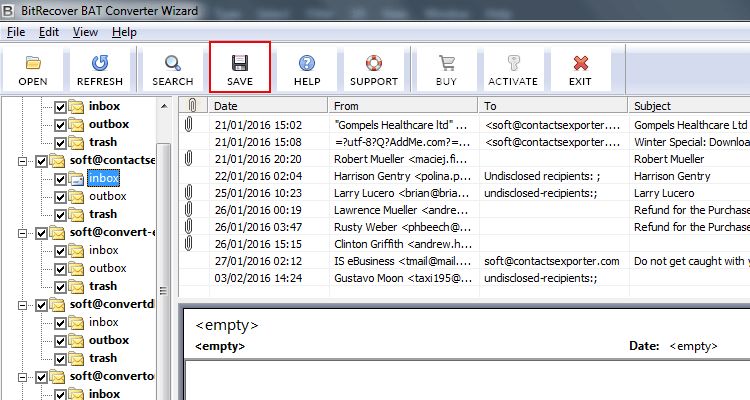Open the View menu
The height and width of the screenshot is (400, 750).
click(x=85, y=32)
